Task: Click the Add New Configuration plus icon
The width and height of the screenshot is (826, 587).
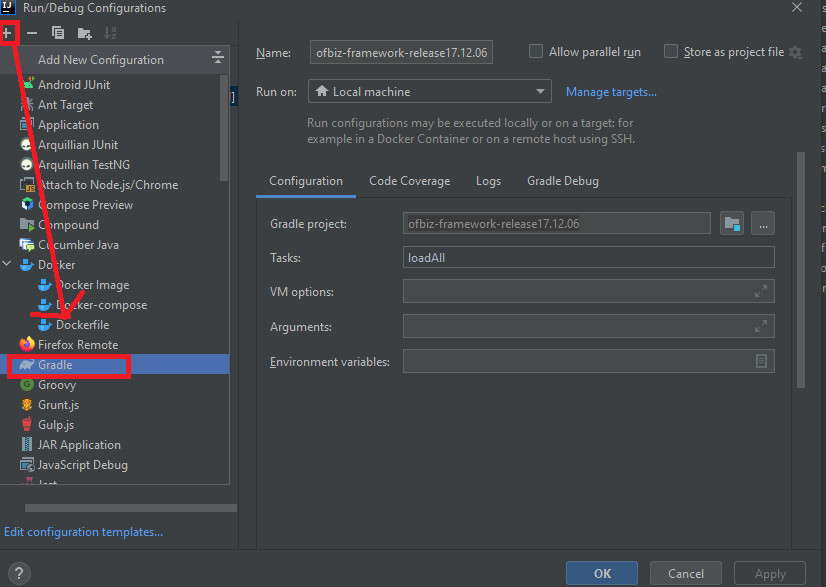Action: coord(7,33)
